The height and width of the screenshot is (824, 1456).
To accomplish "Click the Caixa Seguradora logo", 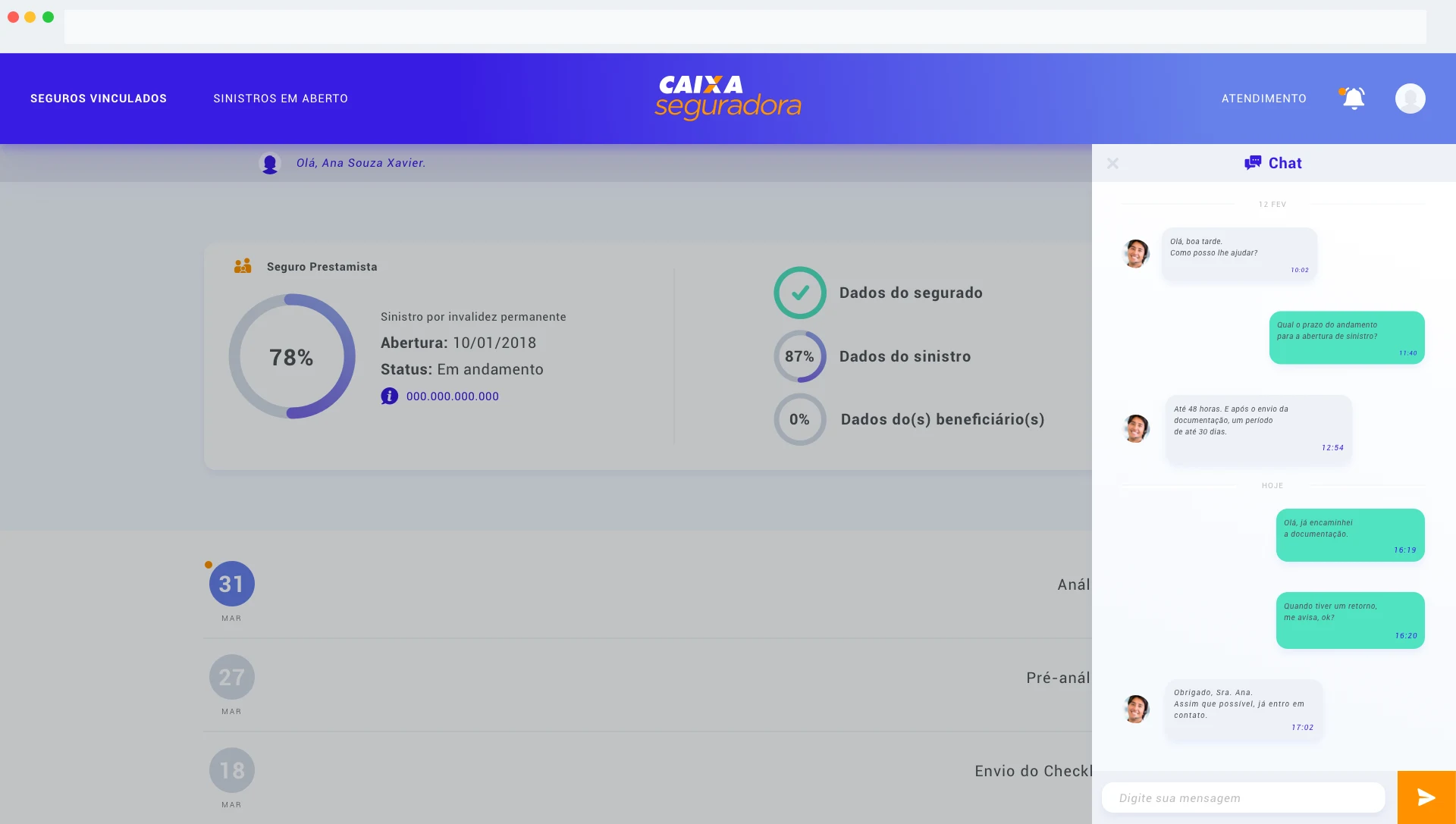I will [x=728, y=97].
